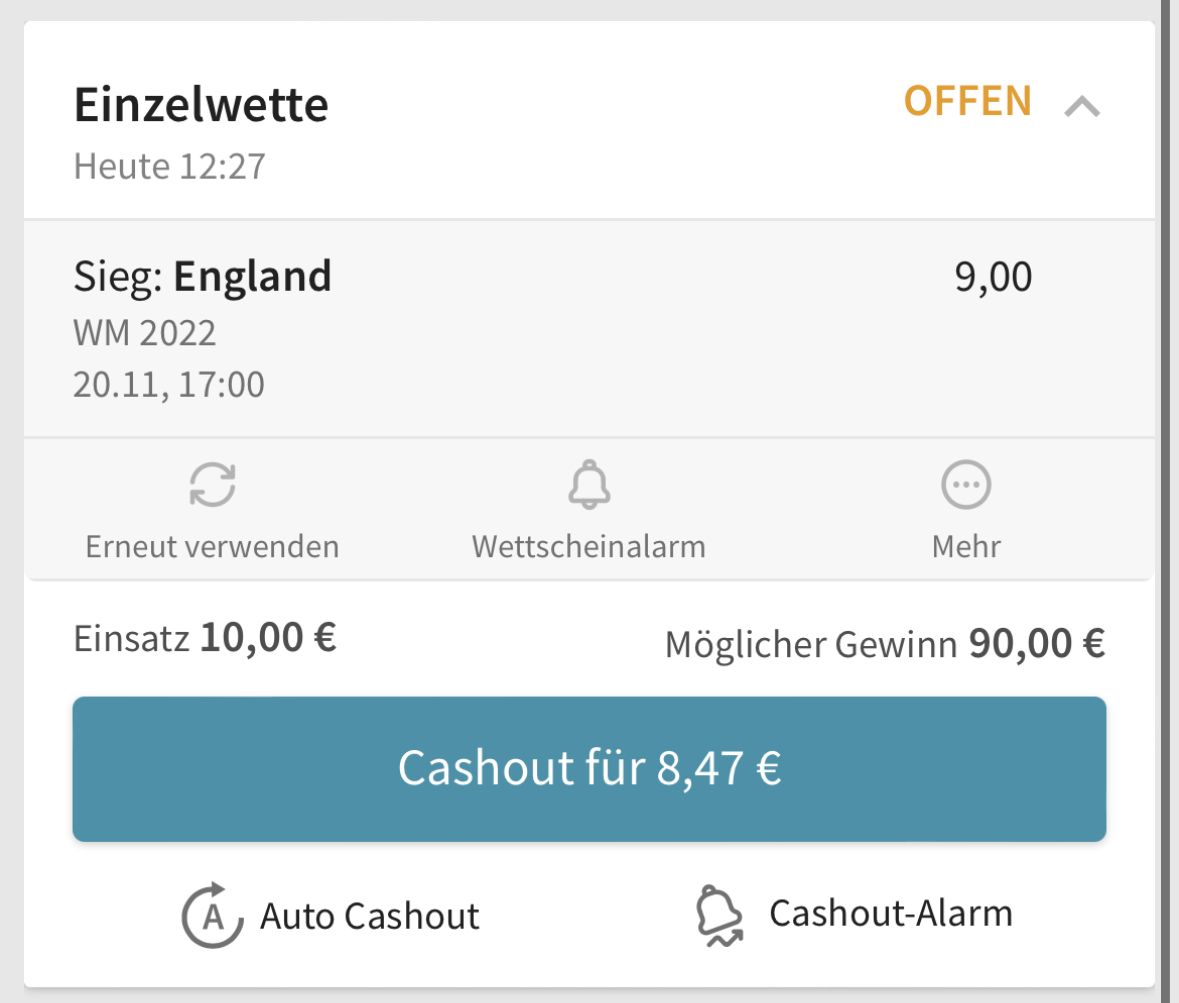This screenshot has width=1179, height=1003.
Task: Select the Wettscheinalarm label
Action: tap(589, 547)
